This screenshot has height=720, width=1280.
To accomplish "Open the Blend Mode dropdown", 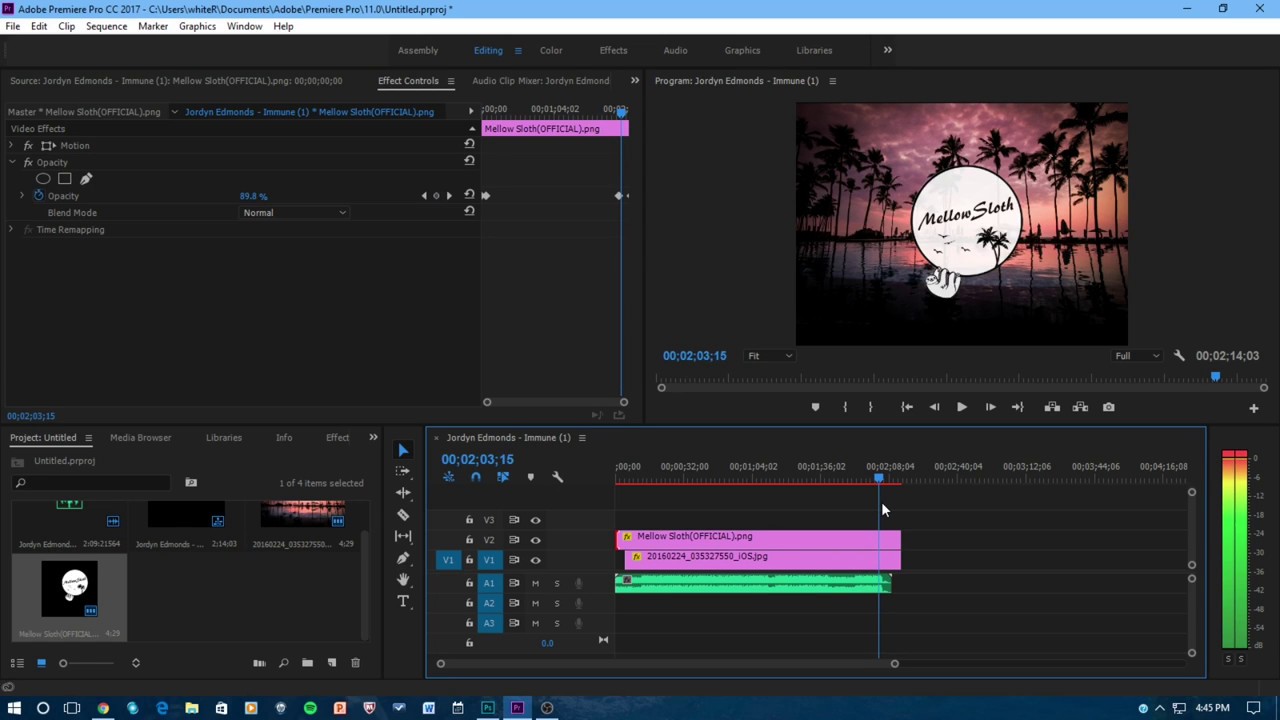I will pyautogui.click(x=294, y=213).
